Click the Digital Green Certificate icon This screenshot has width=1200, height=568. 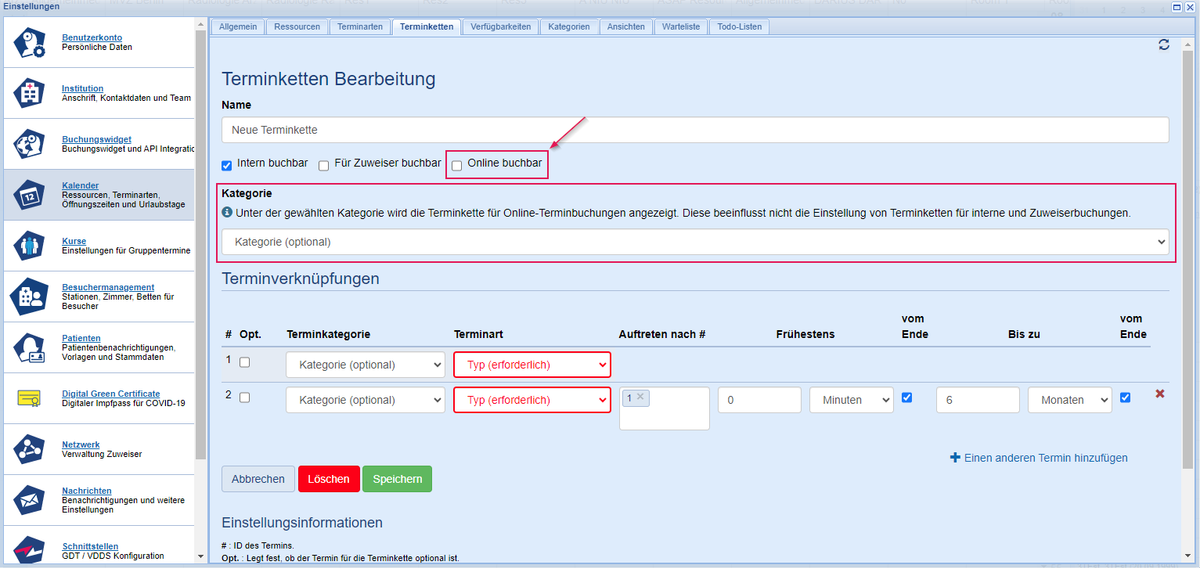(29, 399)
